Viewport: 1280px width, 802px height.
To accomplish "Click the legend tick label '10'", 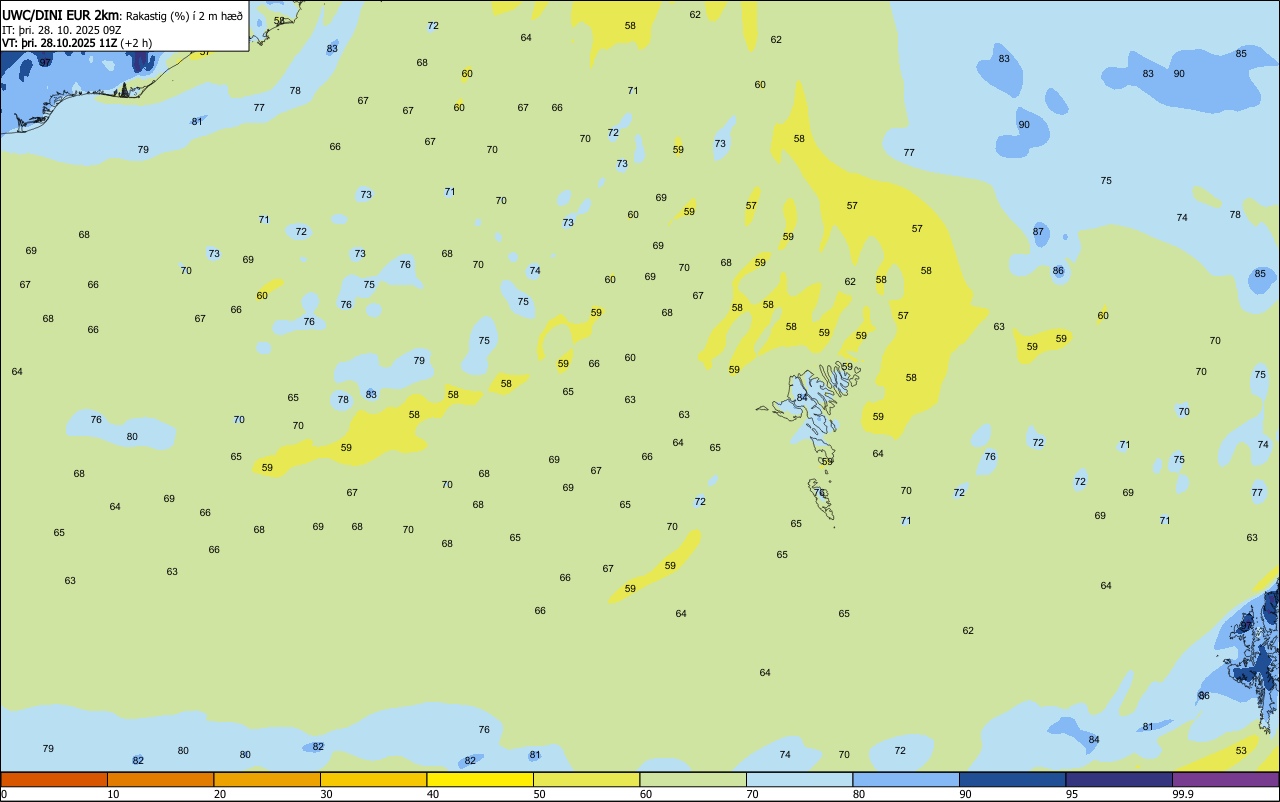I will [113, 794].
